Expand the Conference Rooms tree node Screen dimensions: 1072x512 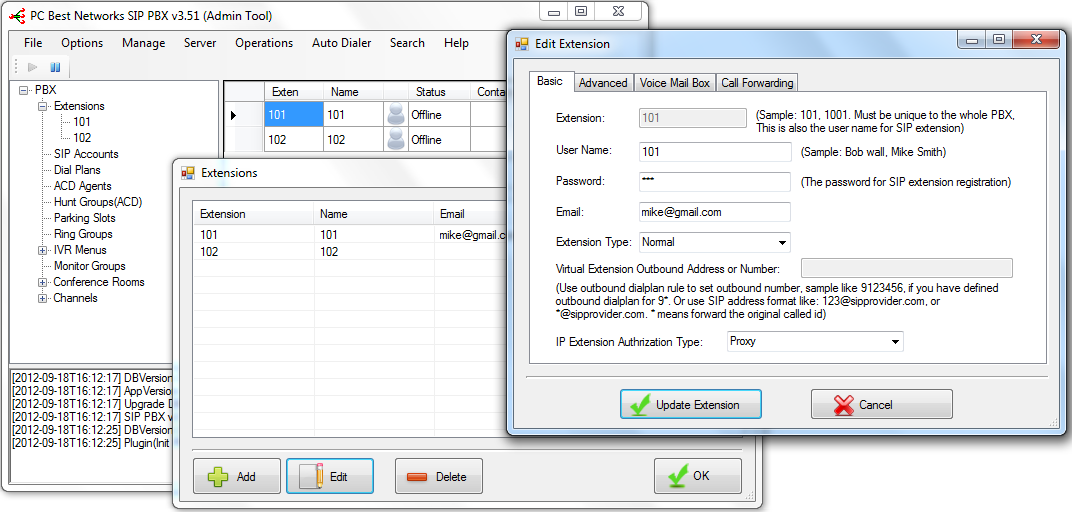pyautogui.click(x=43, y=282)
